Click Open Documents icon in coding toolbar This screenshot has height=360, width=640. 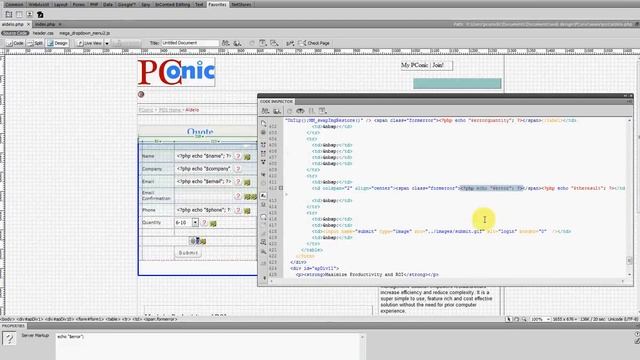(263, 123)
